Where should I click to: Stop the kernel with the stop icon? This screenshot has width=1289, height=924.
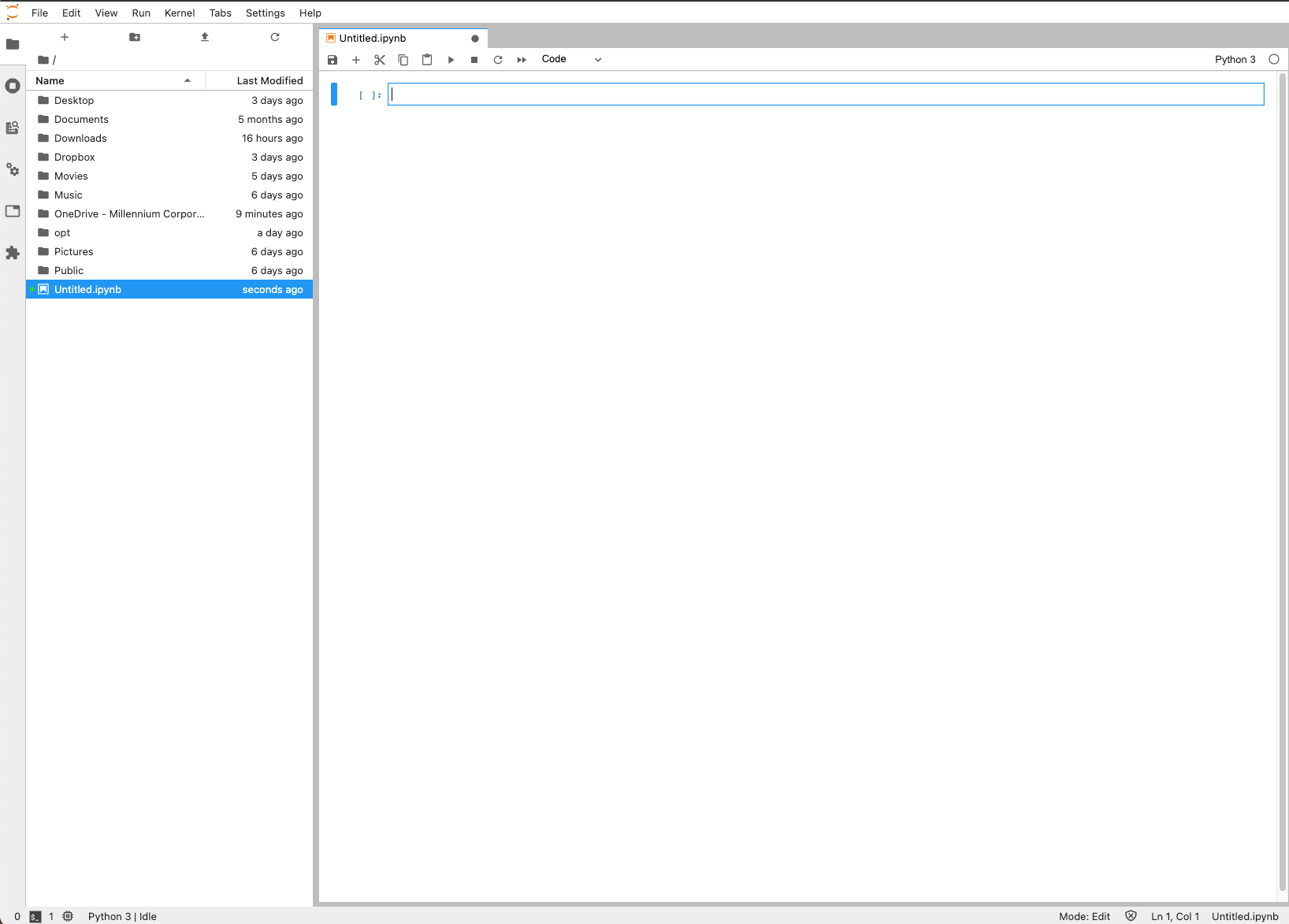point(474,59)
